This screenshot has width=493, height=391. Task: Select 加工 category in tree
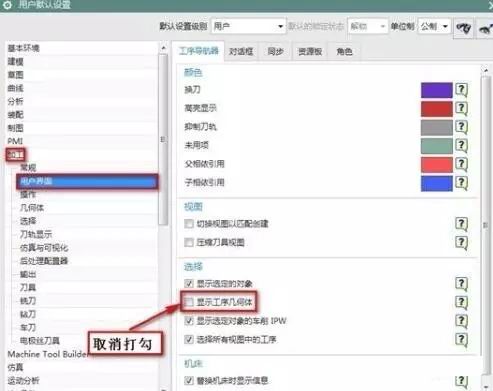(15, 155)
